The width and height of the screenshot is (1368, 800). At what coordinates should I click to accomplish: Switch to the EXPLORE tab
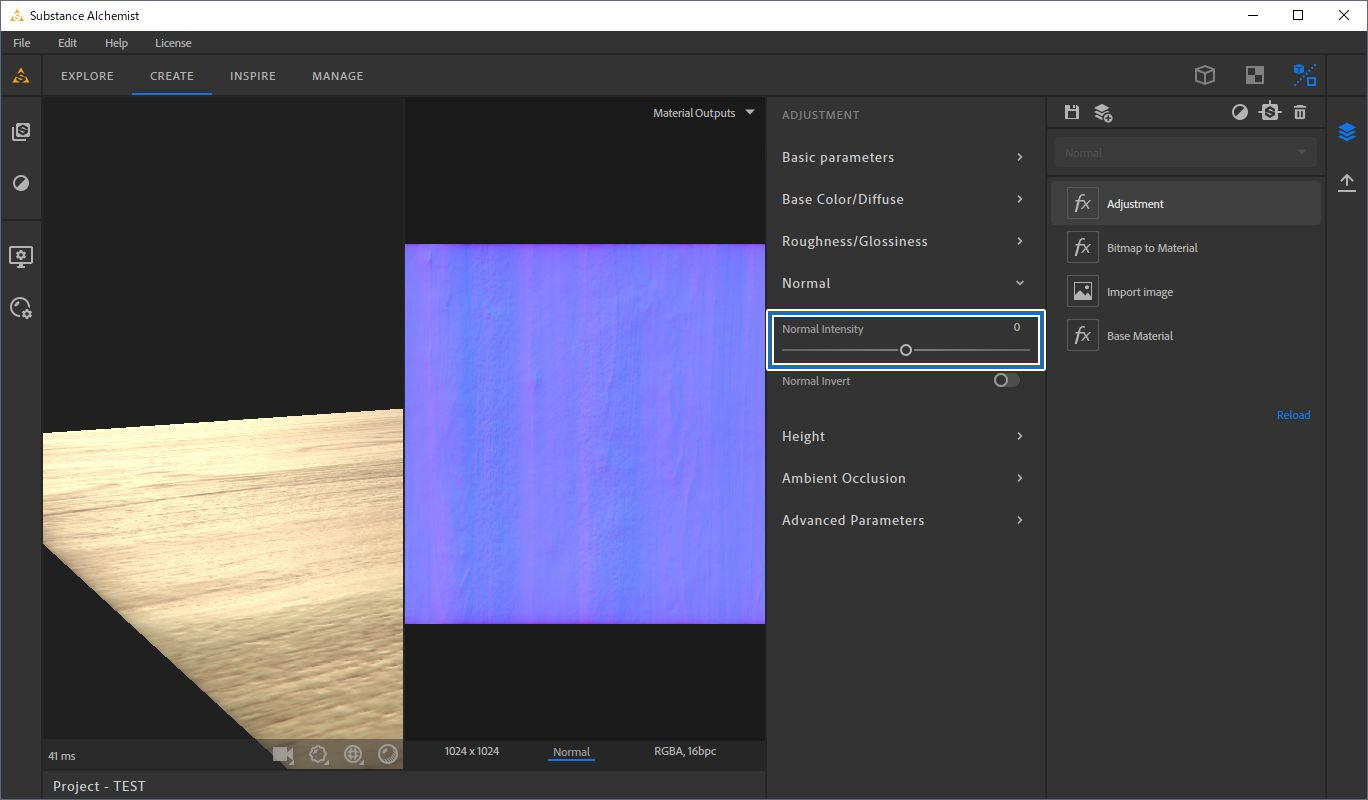tap(87, 76)
